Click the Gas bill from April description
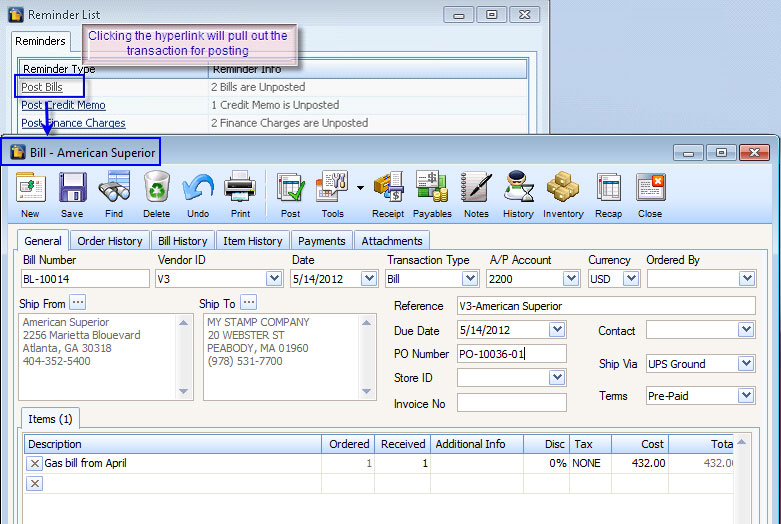781x524 pixels. pos(86,463)
